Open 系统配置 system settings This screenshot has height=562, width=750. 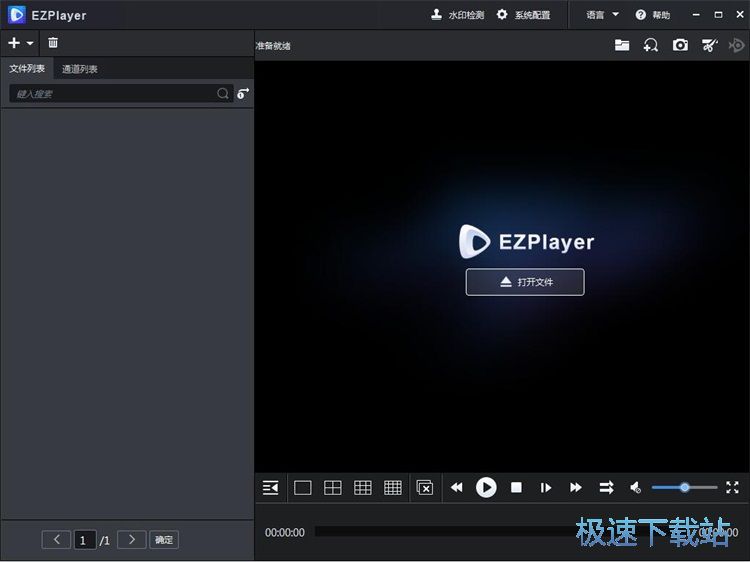click(x=523, y=15)
